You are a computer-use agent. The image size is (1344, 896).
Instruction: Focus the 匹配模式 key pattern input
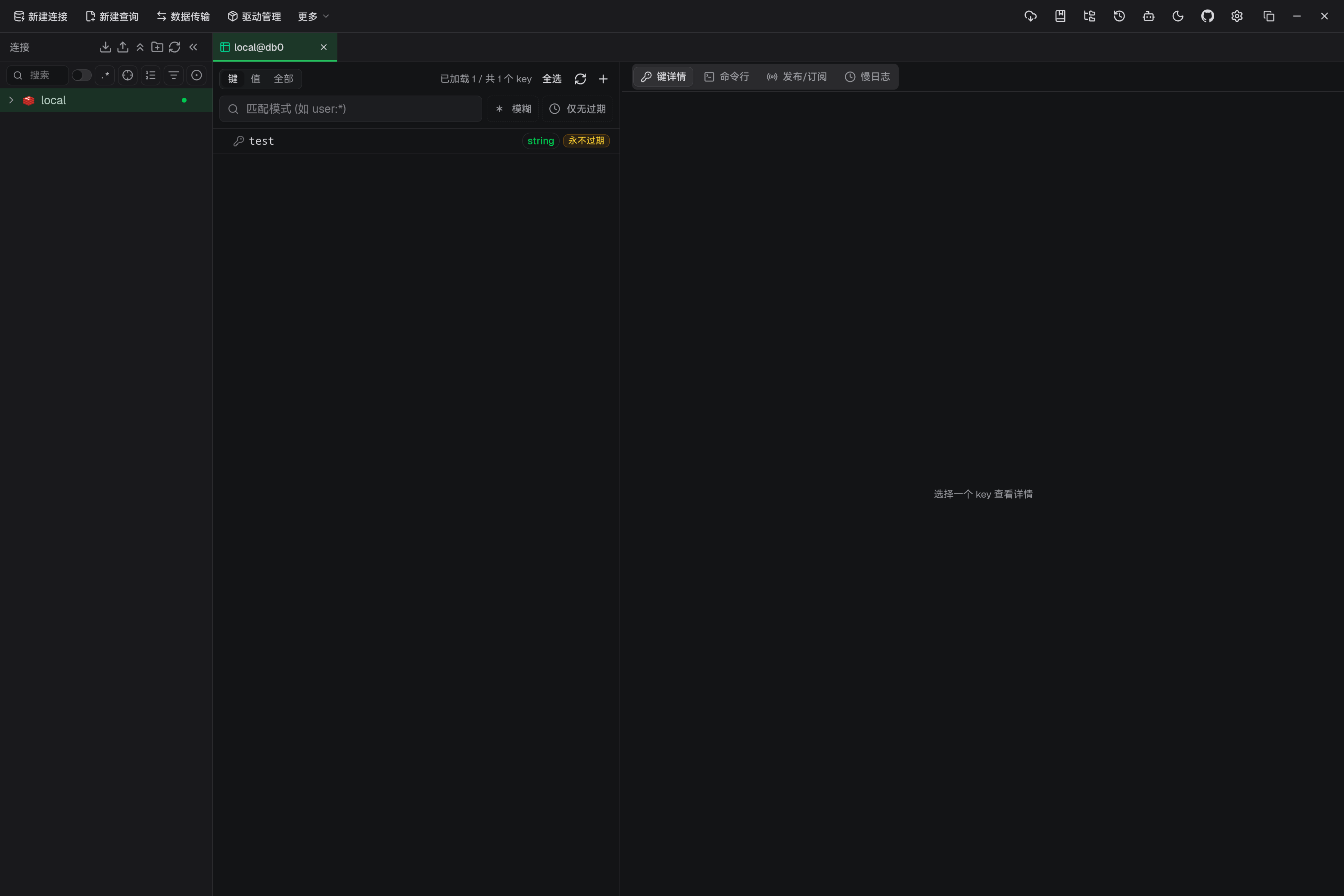tap(351, 109)
